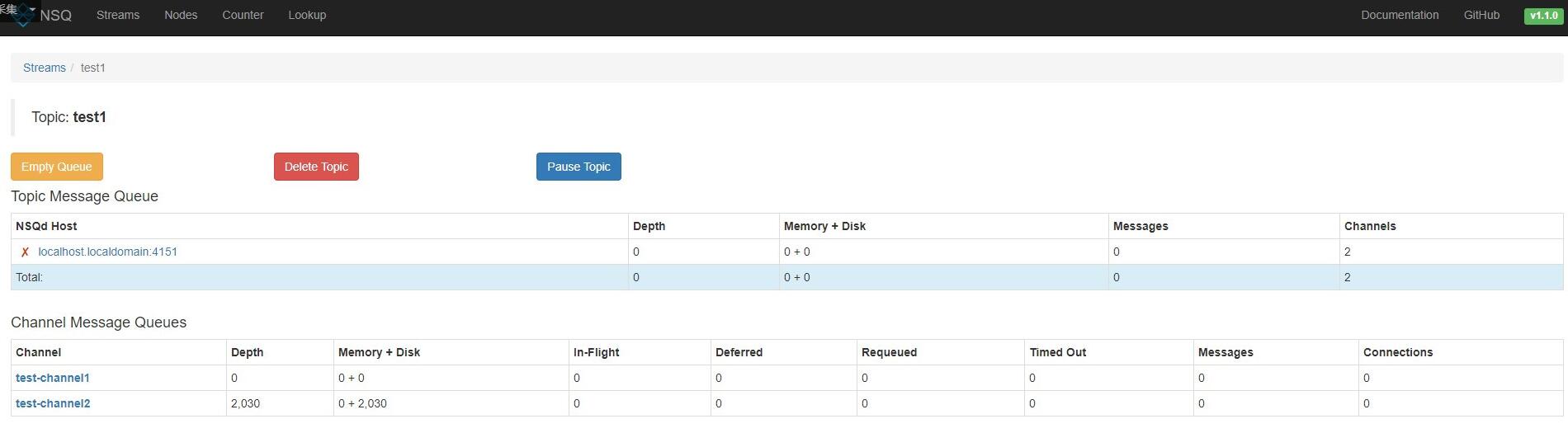The width and height of the screenshot is (1568, 433).
Task: Click the Total row label
Action: [x=30, y=277]
